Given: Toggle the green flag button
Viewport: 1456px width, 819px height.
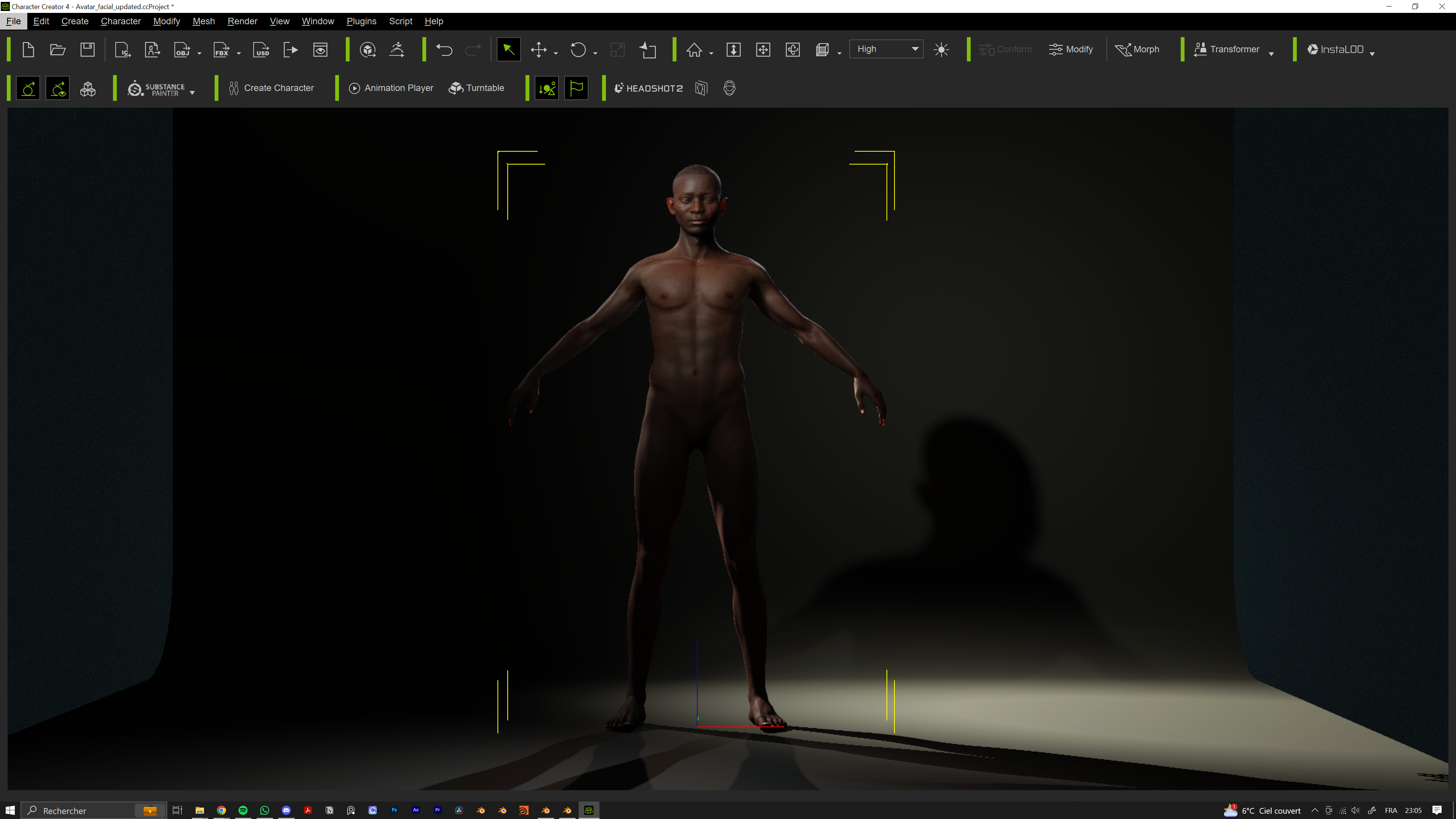Looking at the screenshot, I should click(x=576, y=88).
